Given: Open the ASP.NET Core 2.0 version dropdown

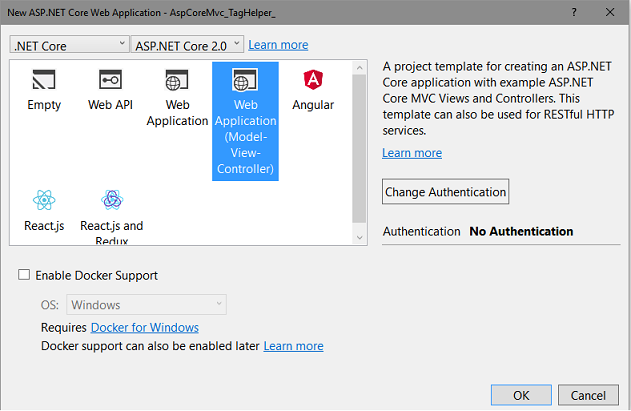Looking at the screenshot, I should tap(187, 44).
